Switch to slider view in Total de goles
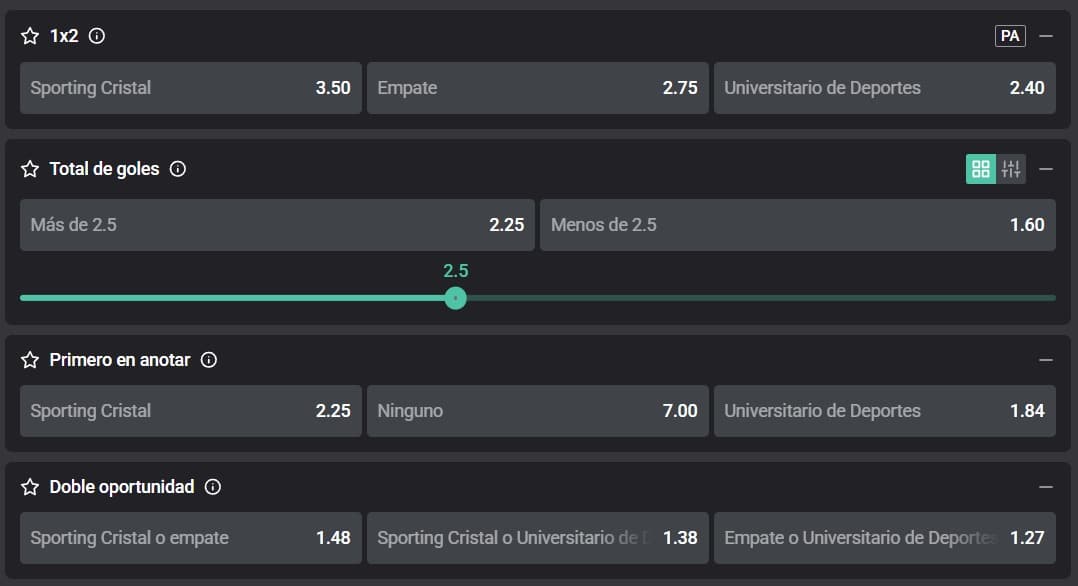 click(1011, 169)
